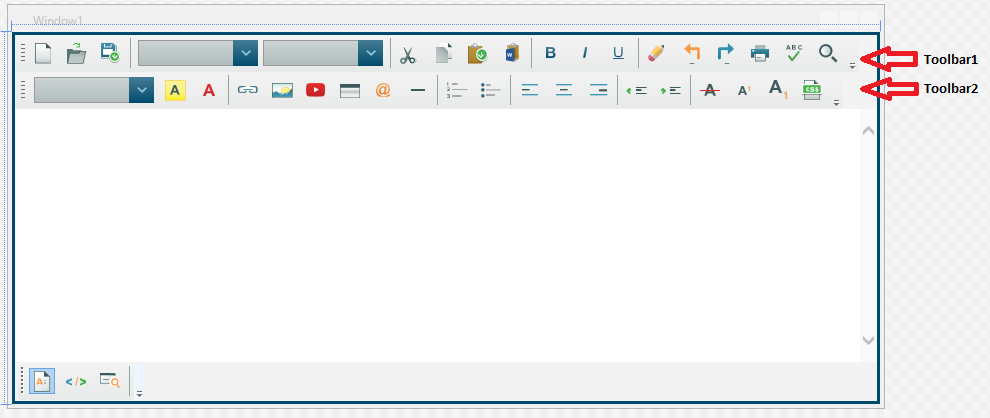Image resolution: width=990 pixels, height=418 pixels.
Task: Run spell check with ABC checkmark icon
Action: click(794, 53)
